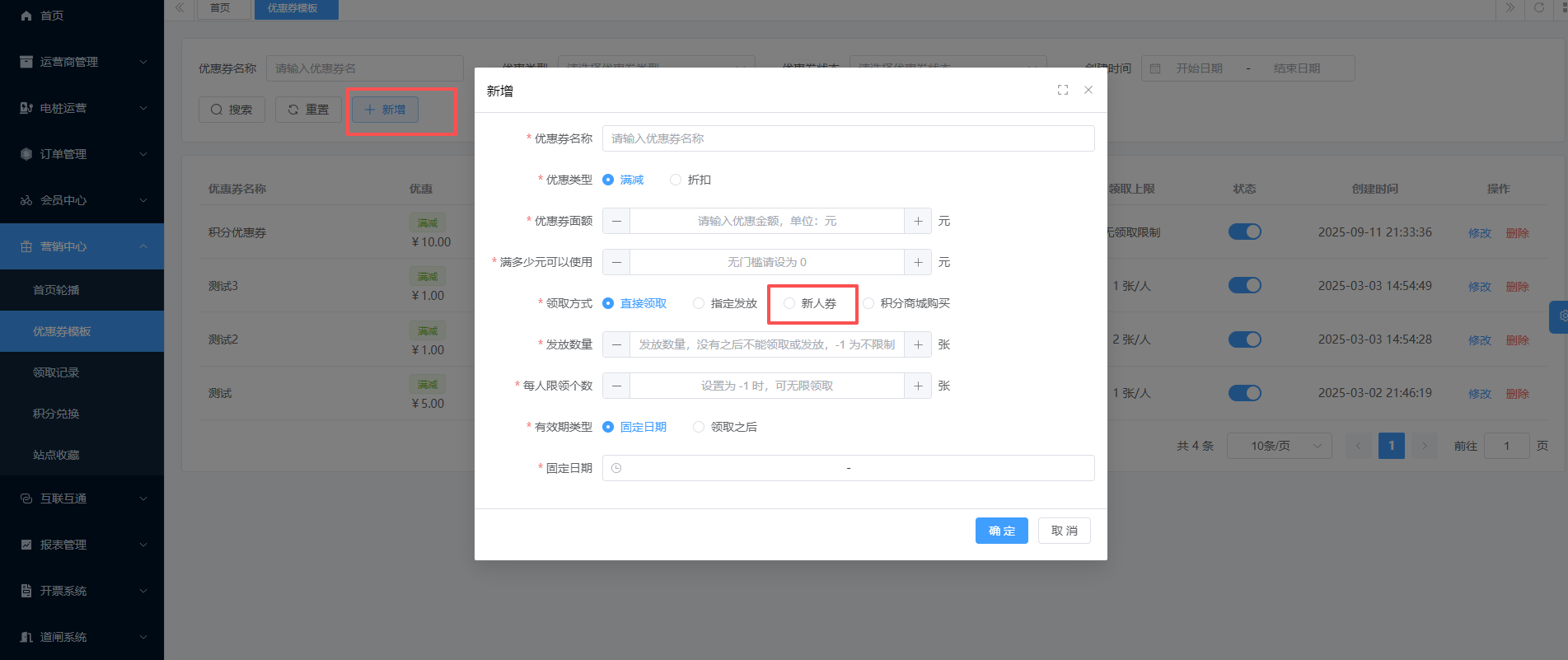Viewport: 1568px width, 660px height.
Task: Click the minus icon for 满多少元可以使用
Action: click(x=616, y=262)
